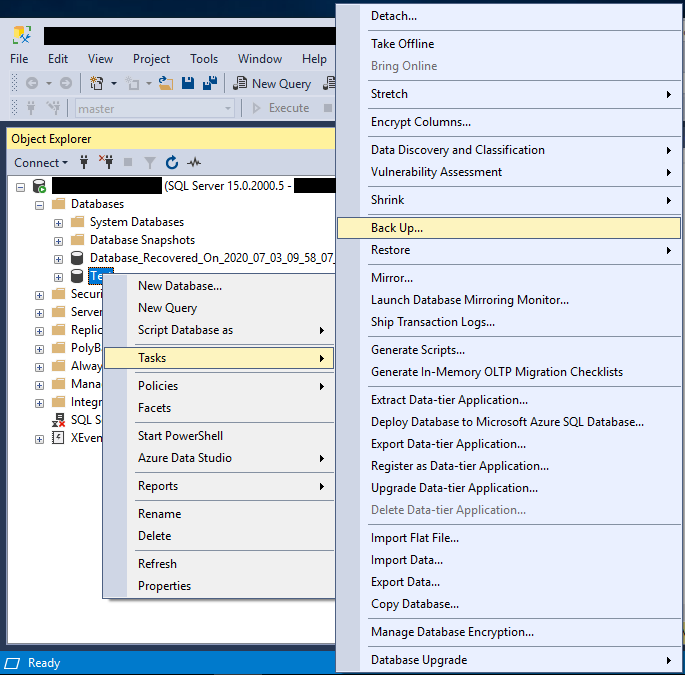Expand the System Databases node

pos(58,222)
